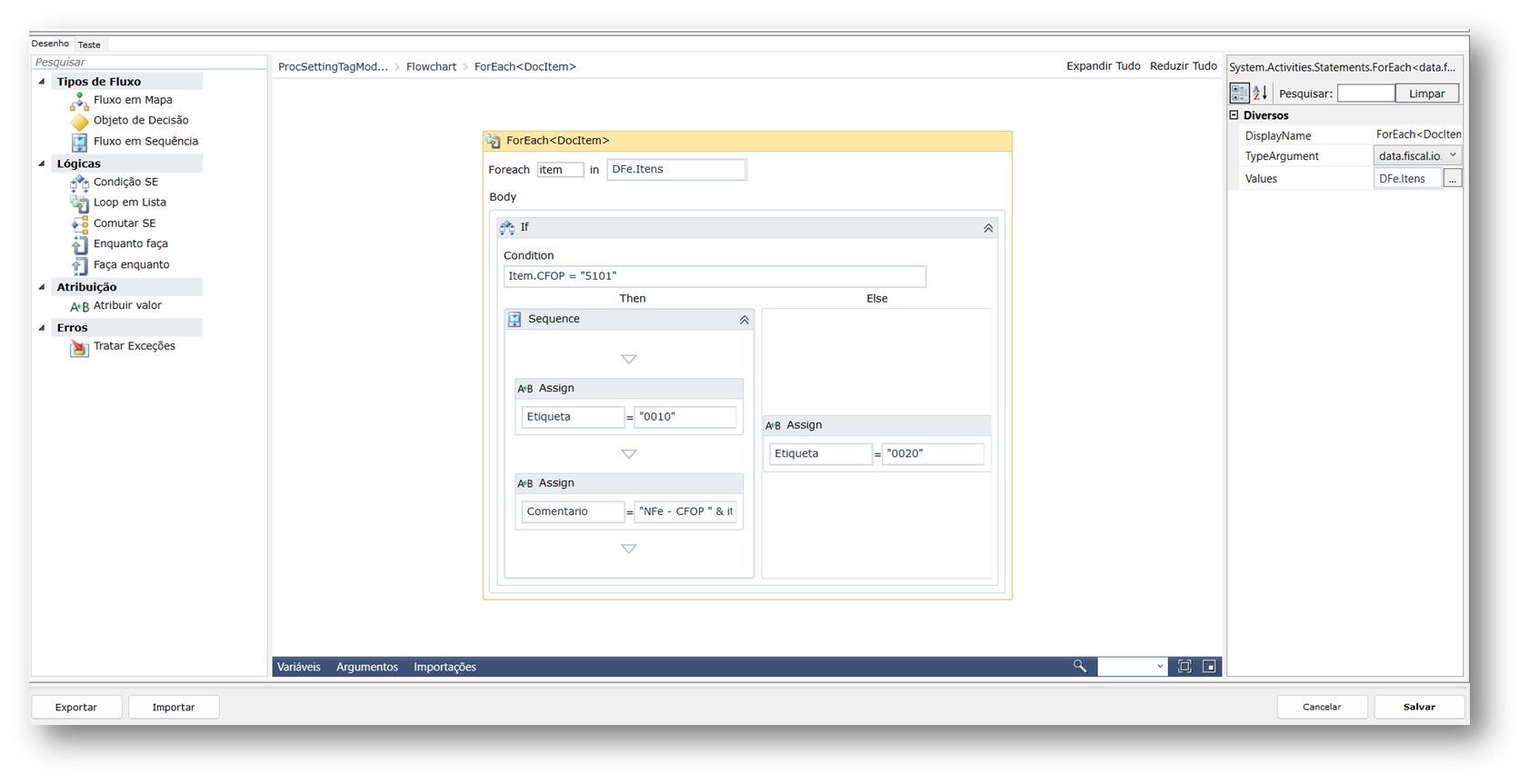The image size is (1529, 784).
Task: Switch to the Desenho tab
Action: [50, 44]
